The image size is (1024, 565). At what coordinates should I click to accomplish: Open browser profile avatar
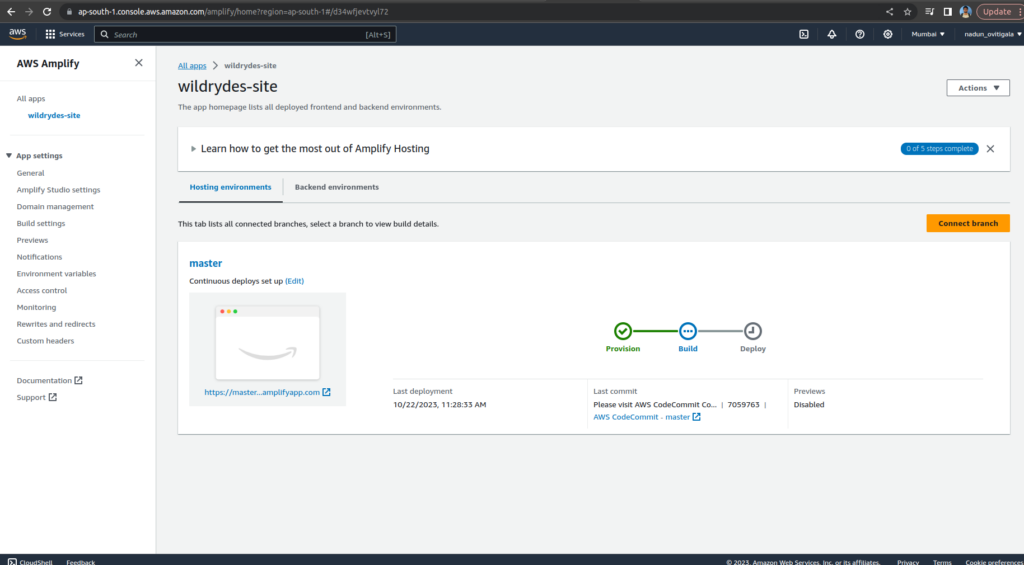click(965, 12)
